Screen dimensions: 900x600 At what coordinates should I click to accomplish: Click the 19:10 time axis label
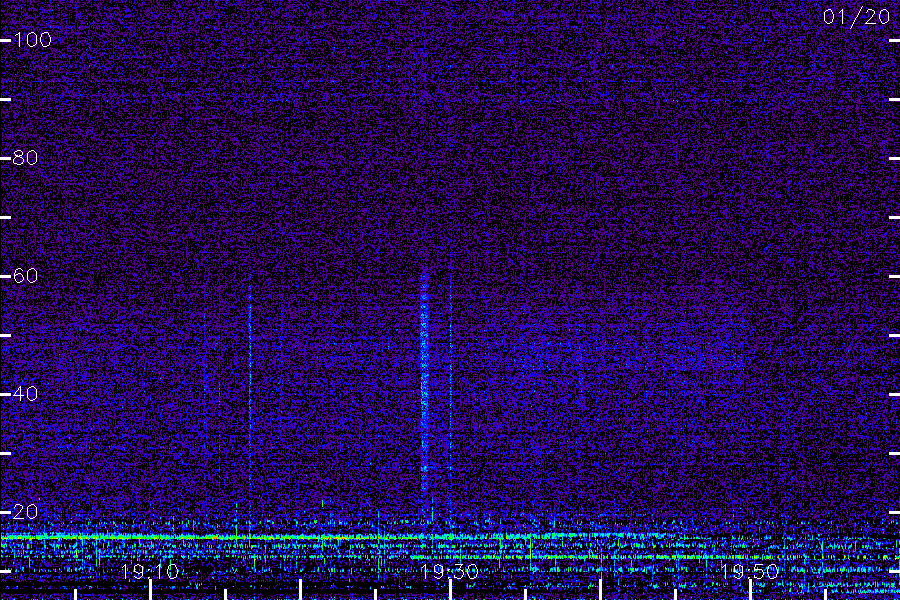pos(150,572)
